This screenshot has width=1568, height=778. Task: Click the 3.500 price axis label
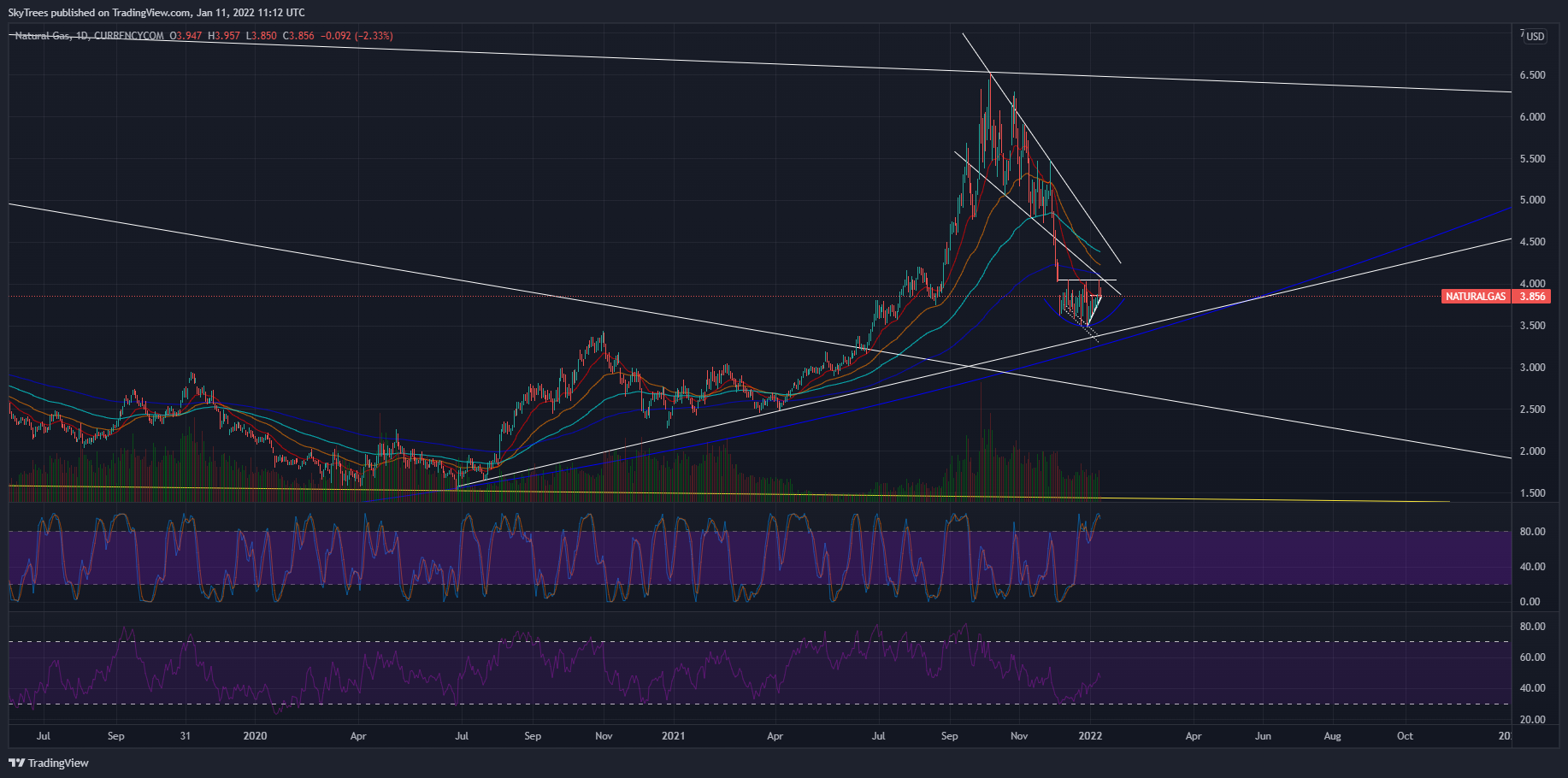(x=1532, y=326)
